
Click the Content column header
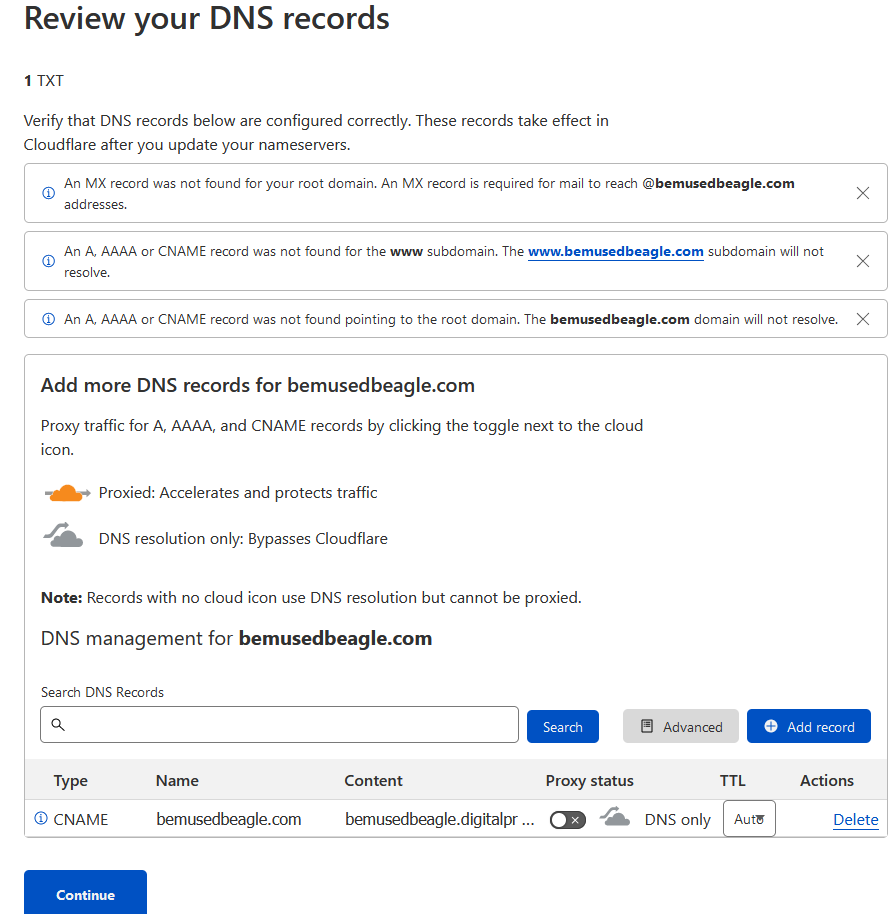(373, 781)
